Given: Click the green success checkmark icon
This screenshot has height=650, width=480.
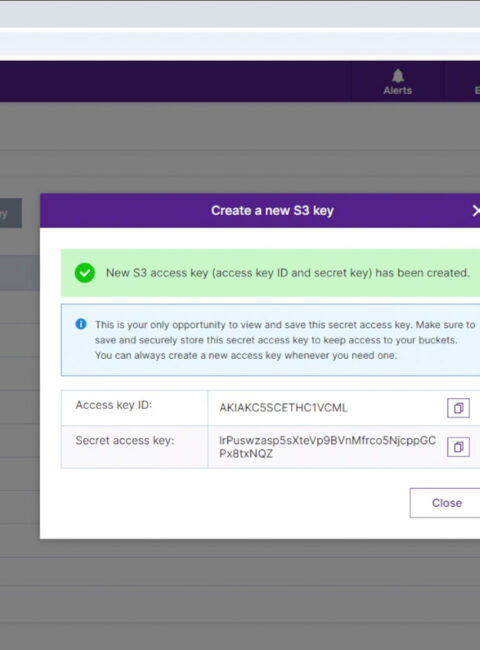Looking at the screenshot, I should pos(85,273).
